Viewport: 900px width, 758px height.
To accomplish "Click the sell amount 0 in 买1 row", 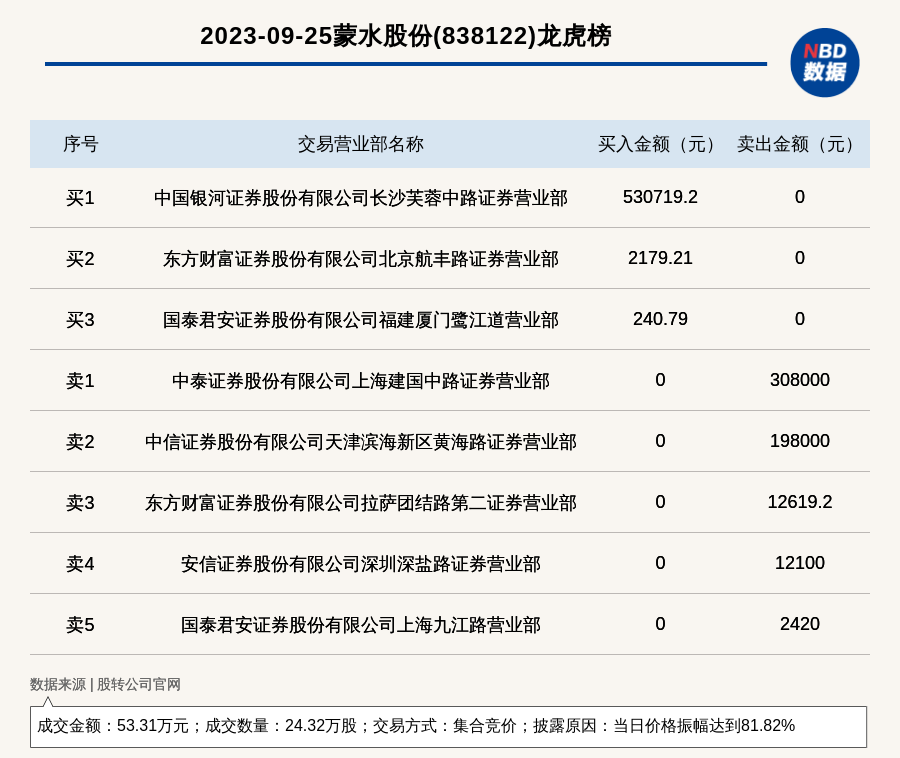I will pos(800,197).
